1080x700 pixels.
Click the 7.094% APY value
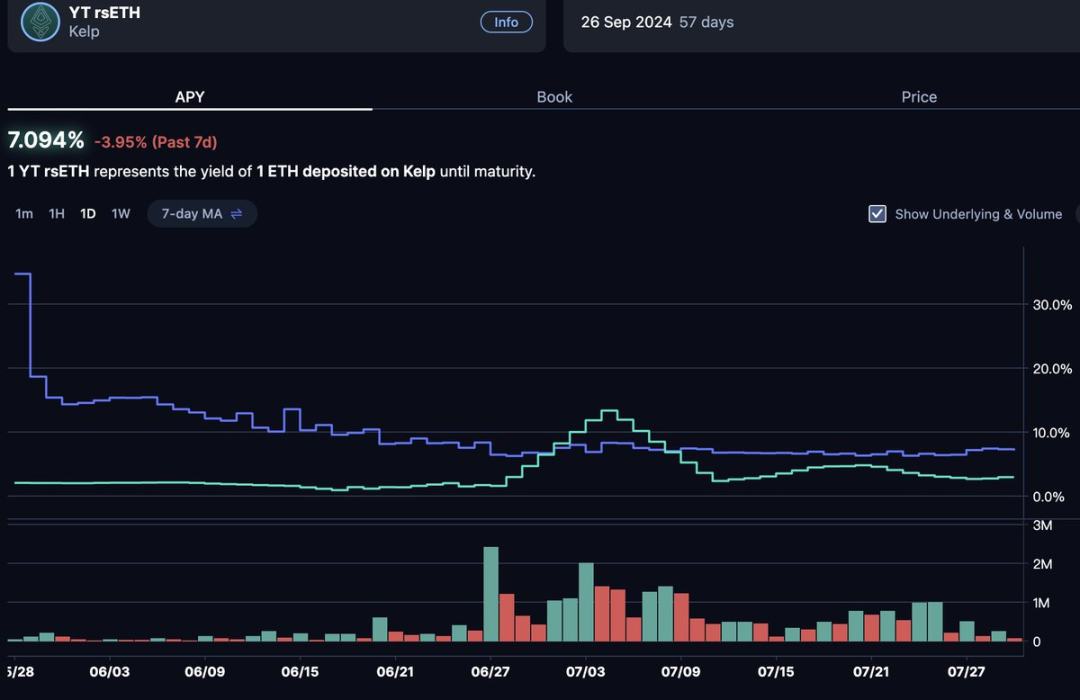click(x=46, y=141)
